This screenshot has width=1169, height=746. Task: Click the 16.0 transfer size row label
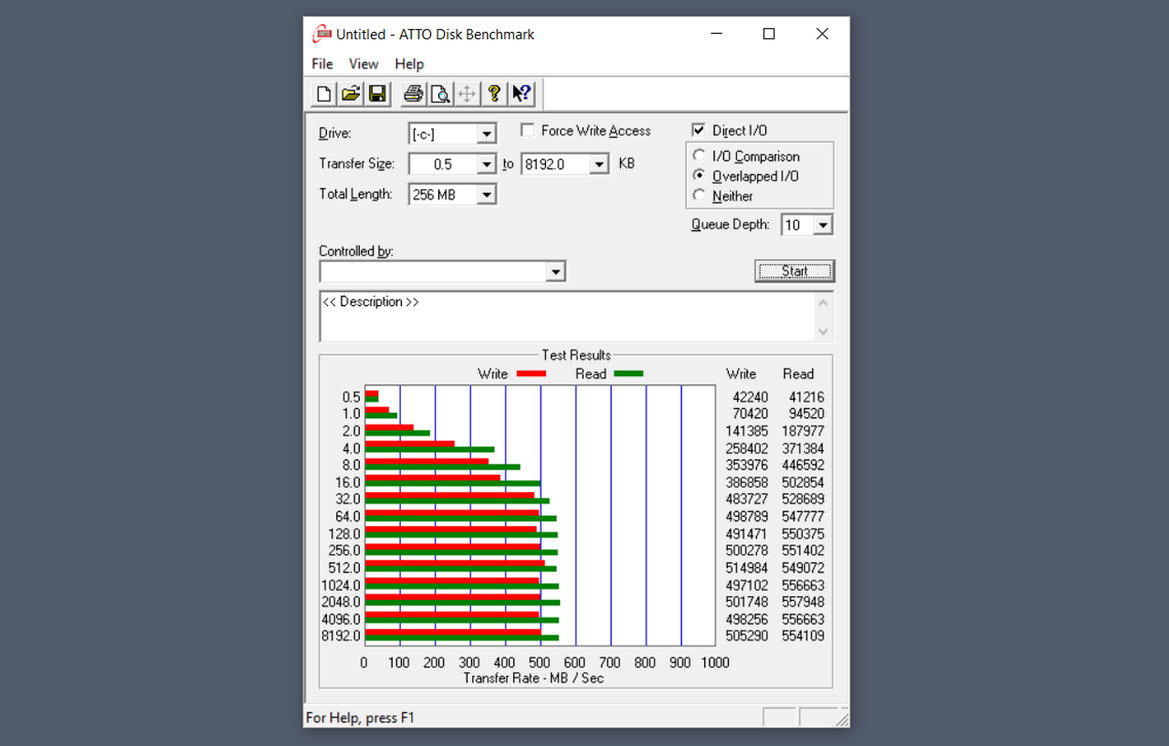point(347,482)
